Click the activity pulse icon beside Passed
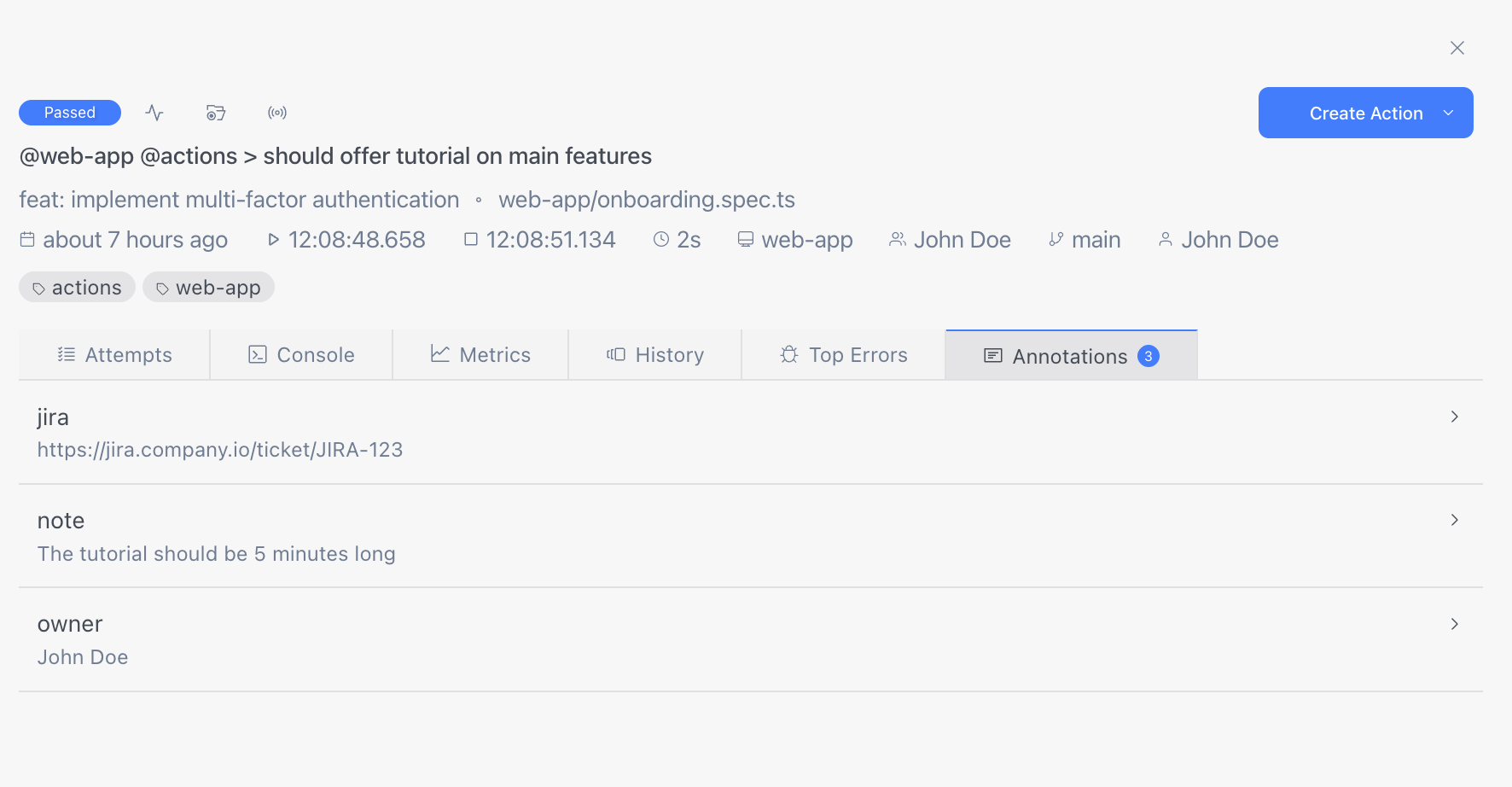 [x=154, y=113]
